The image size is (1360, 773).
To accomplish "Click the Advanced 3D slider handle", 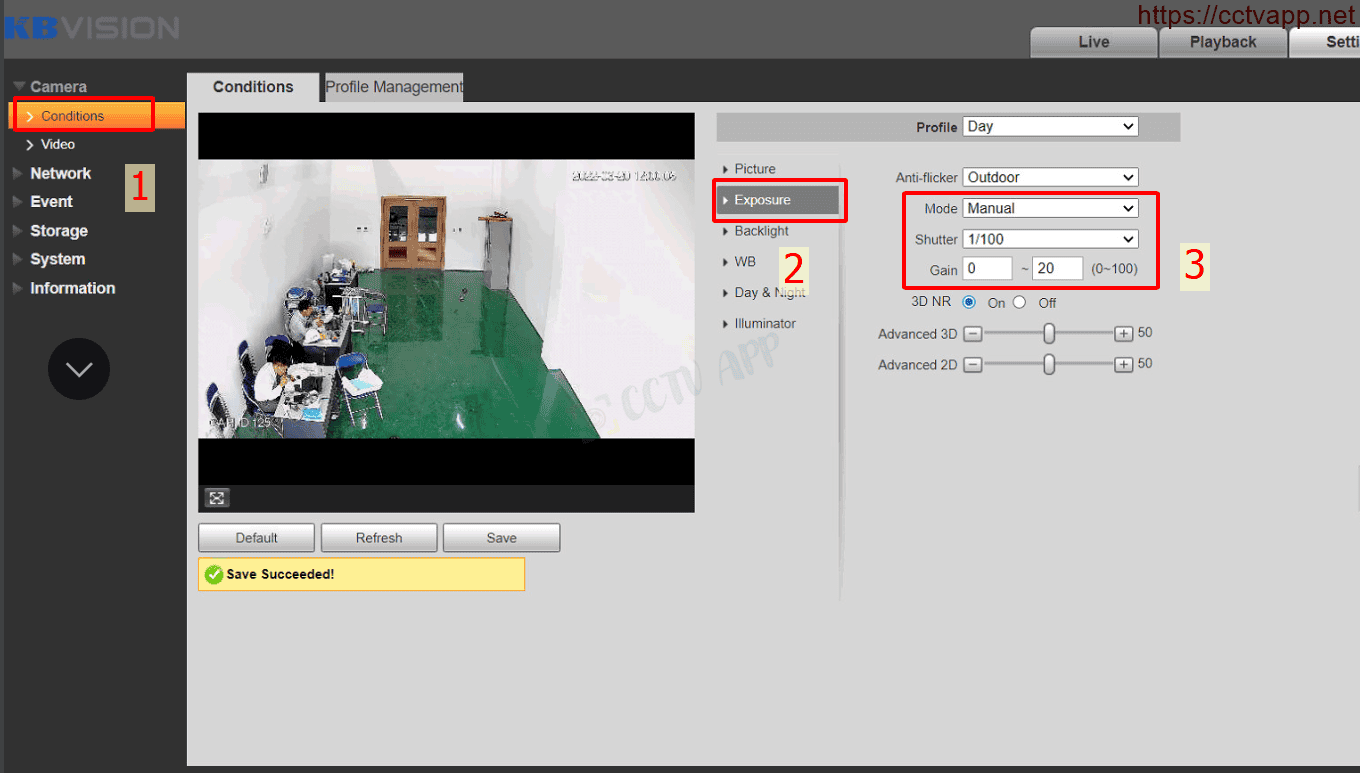I will 1049,334.
